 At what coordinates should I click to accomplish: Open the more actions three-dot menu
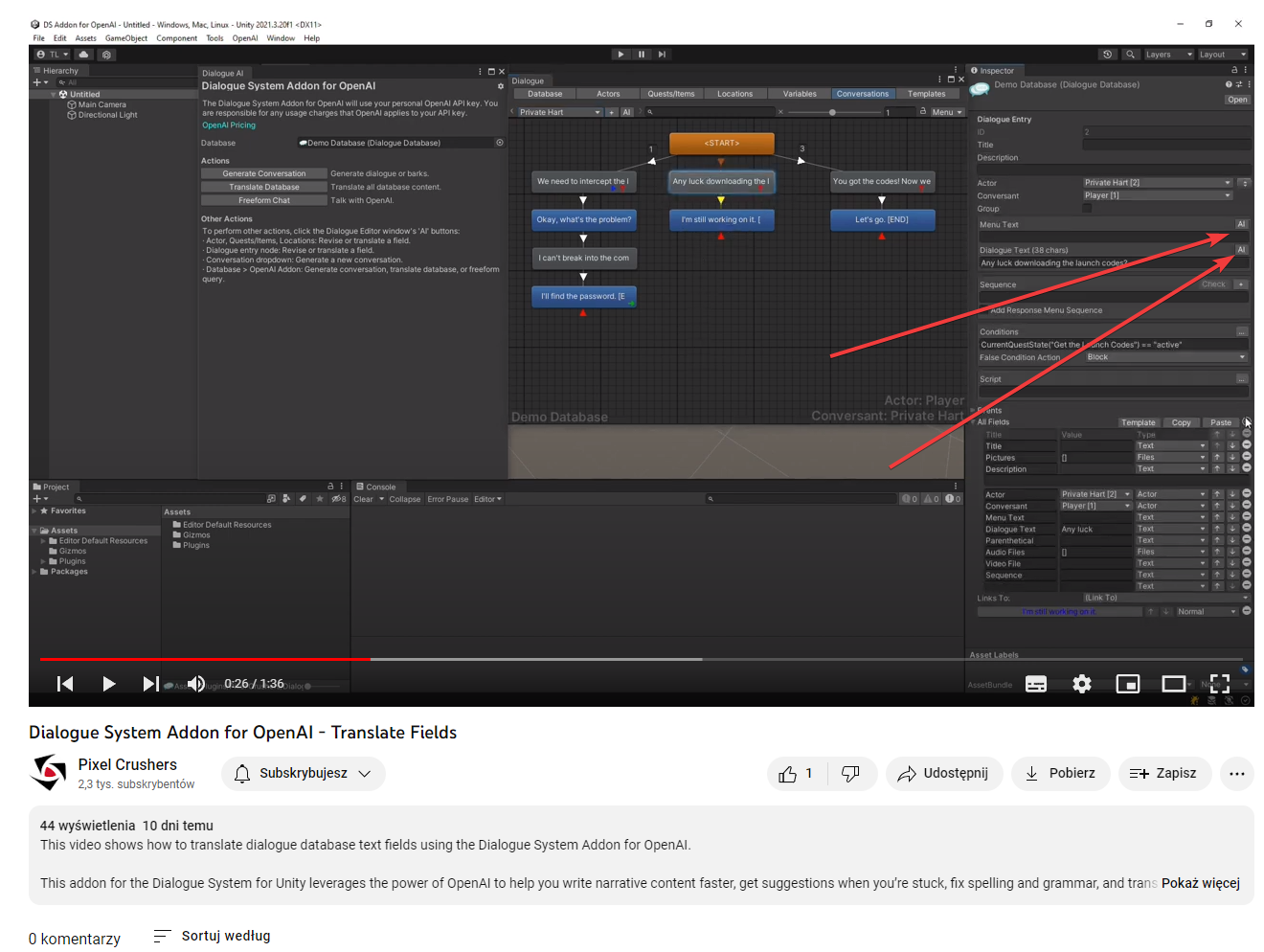1237,774
